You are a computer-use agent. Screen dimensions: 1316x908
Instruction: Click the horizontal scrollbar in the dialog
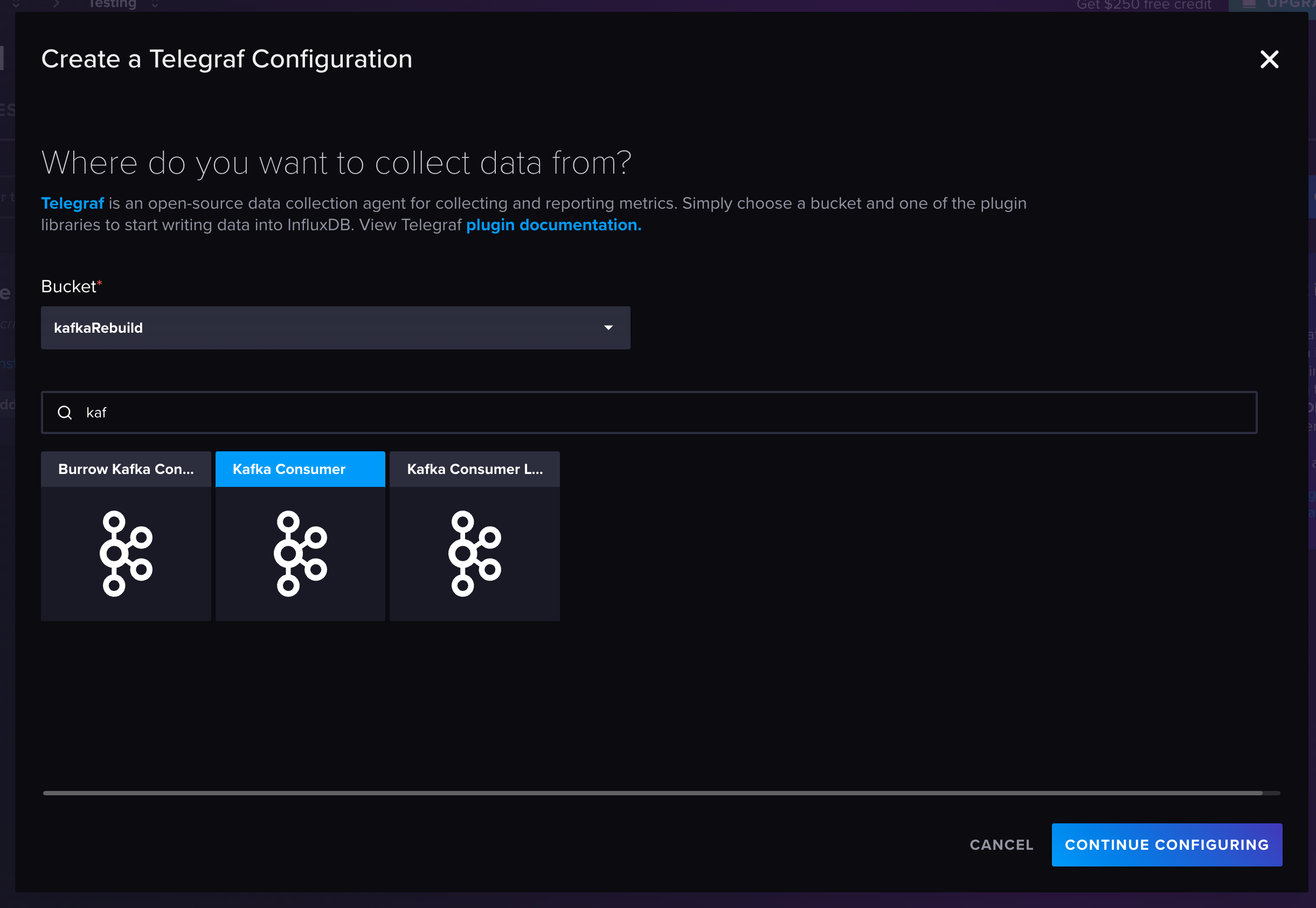click(x=653, y=793)
